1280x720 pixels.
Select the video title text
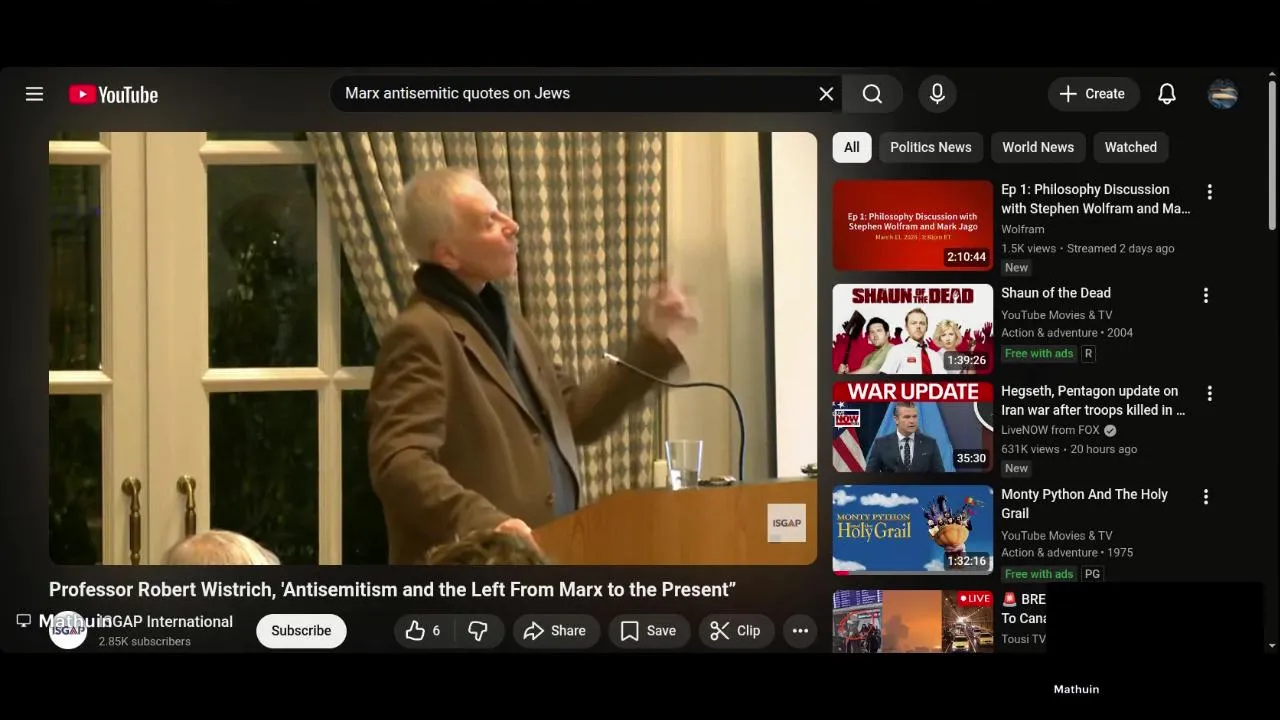tap(392, 590)
